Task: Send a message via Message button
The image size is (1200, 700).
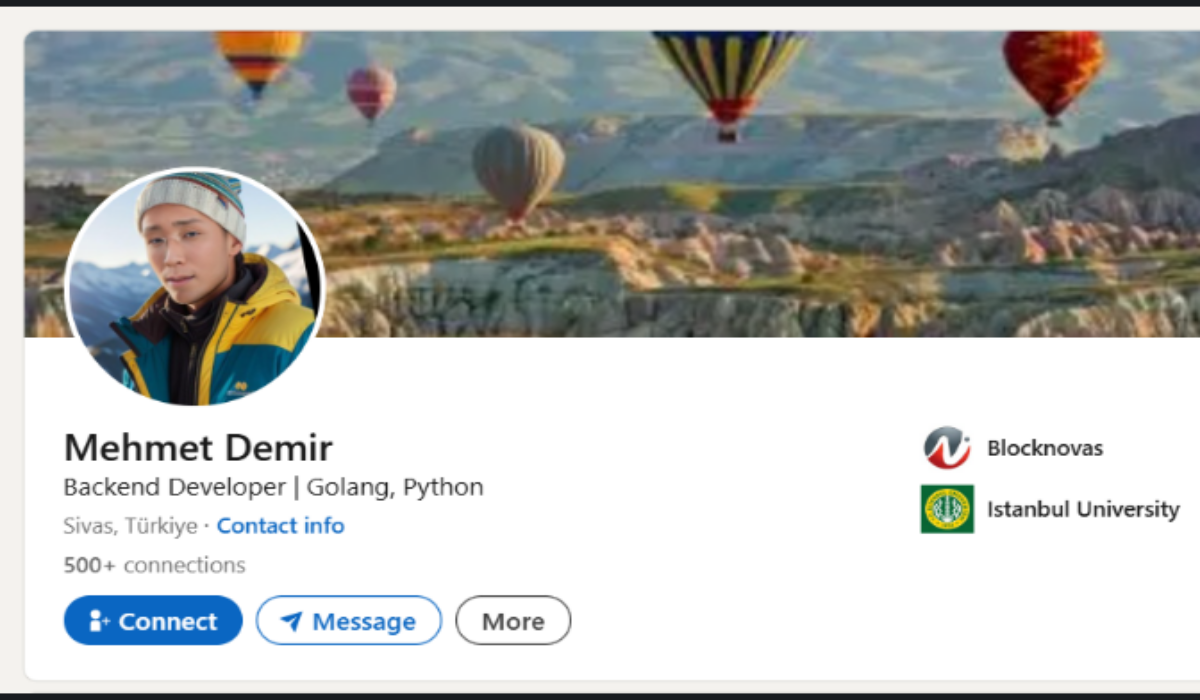Action: 349,621
